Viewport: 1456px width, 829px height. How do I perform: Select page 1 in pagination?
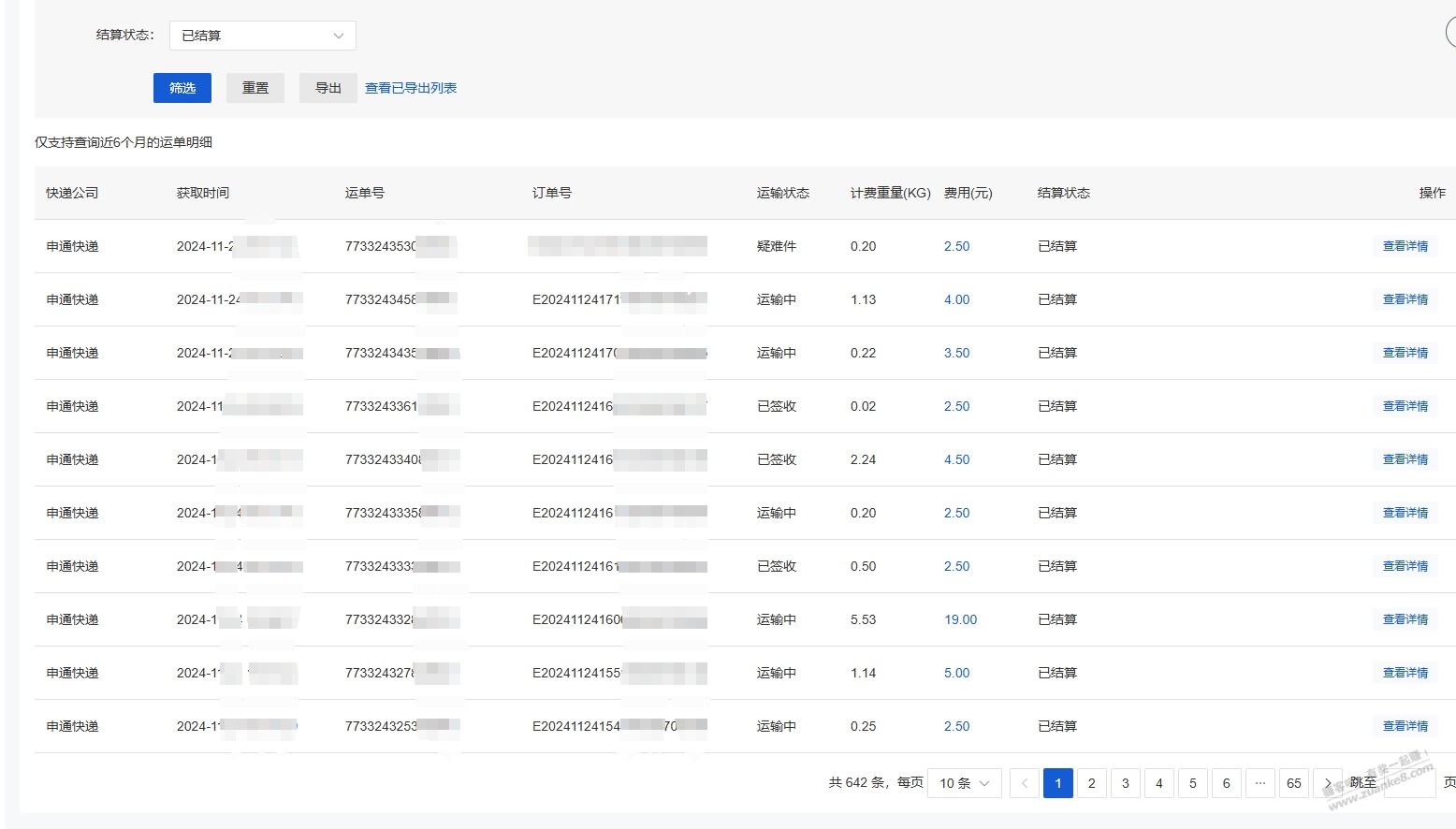pyautogui.click(x=1058, y=783)
